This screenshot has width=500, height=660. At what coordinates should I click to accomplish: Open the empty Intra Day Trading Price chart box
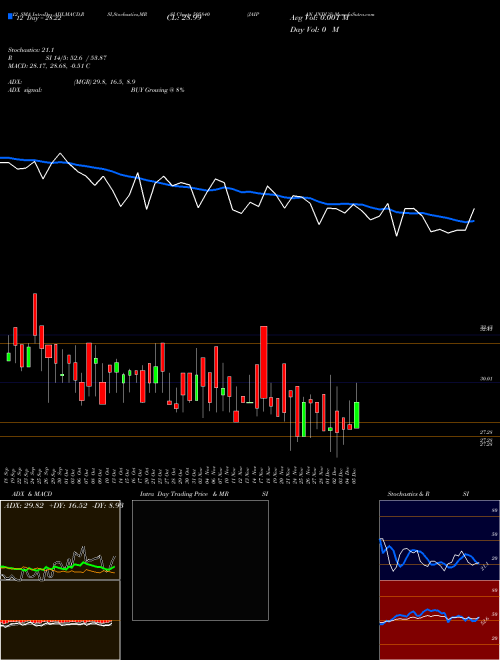(200, 560)
